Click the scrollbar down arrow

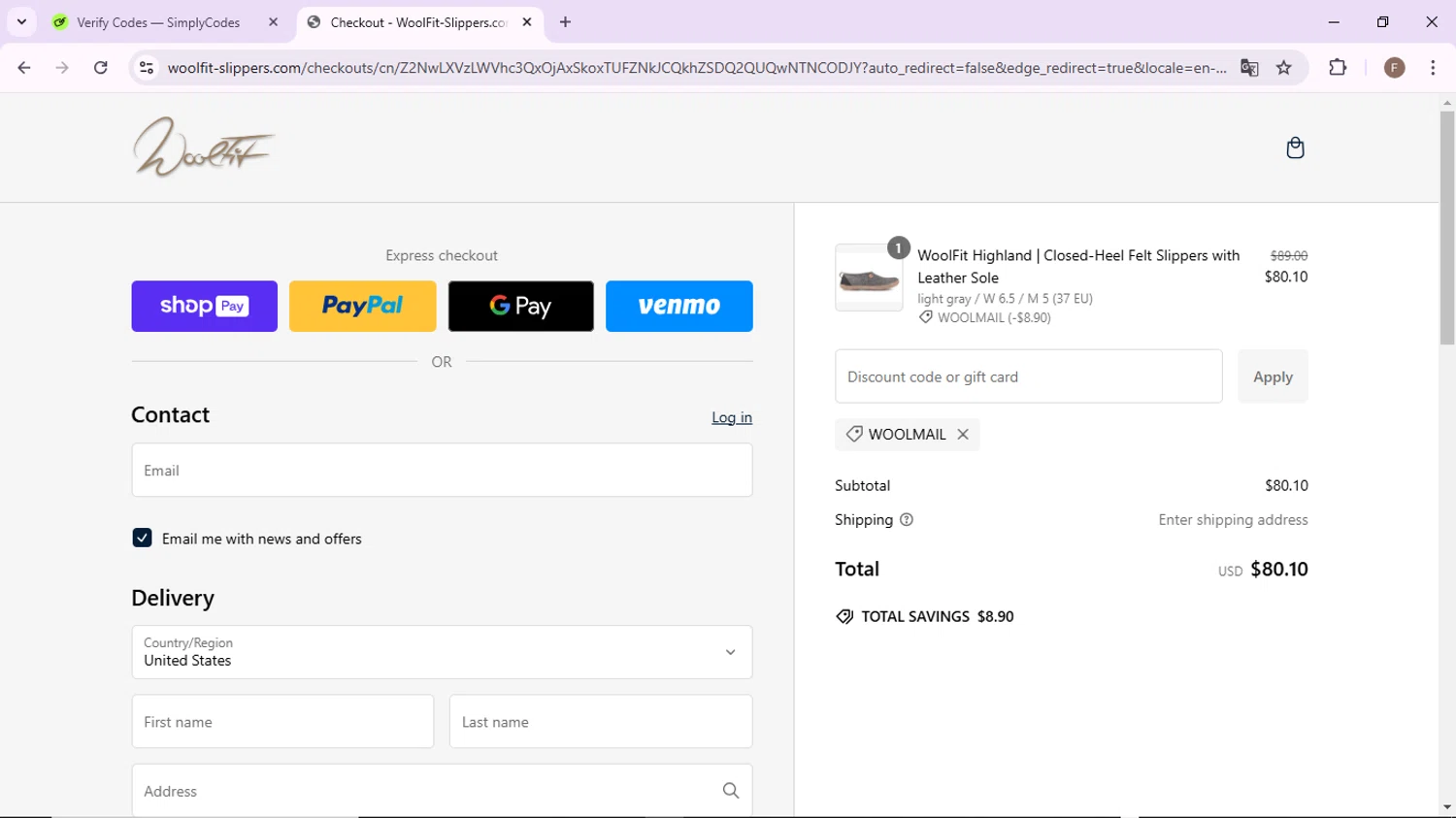click(1447, 807)
